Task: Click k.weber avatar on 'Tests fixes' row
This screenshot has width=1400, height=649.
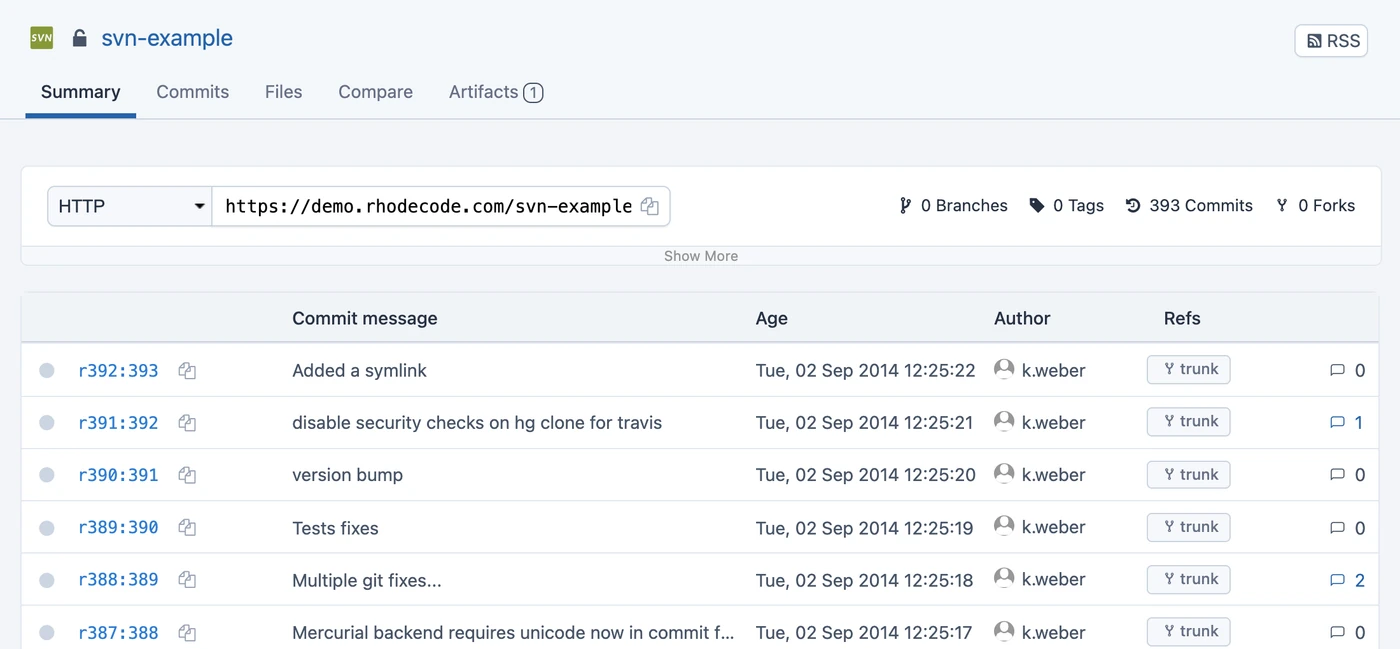Action: tap(1004, 526)
